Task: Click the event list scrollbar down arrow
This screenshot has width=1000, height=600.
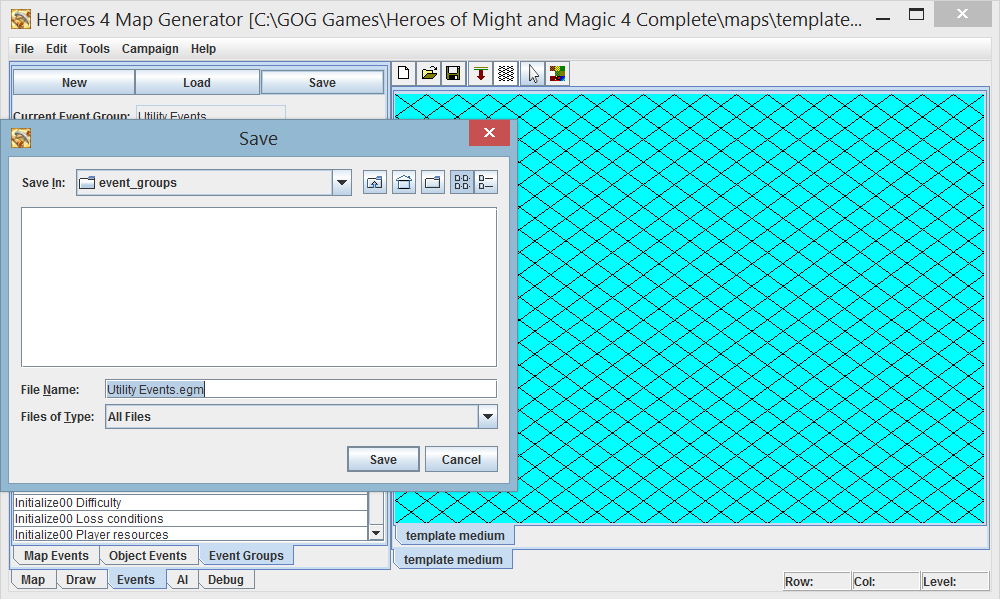Action: click(376, 533)
